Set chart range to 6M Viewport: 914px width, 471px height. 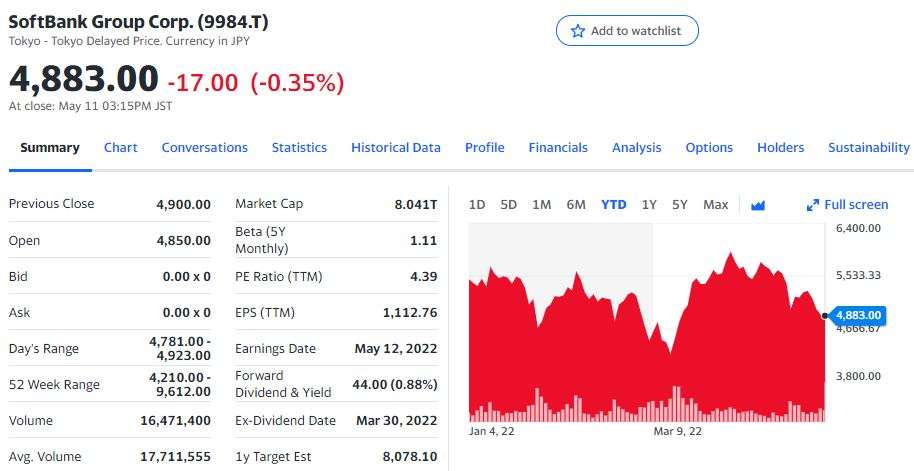(x=575, y=205)
